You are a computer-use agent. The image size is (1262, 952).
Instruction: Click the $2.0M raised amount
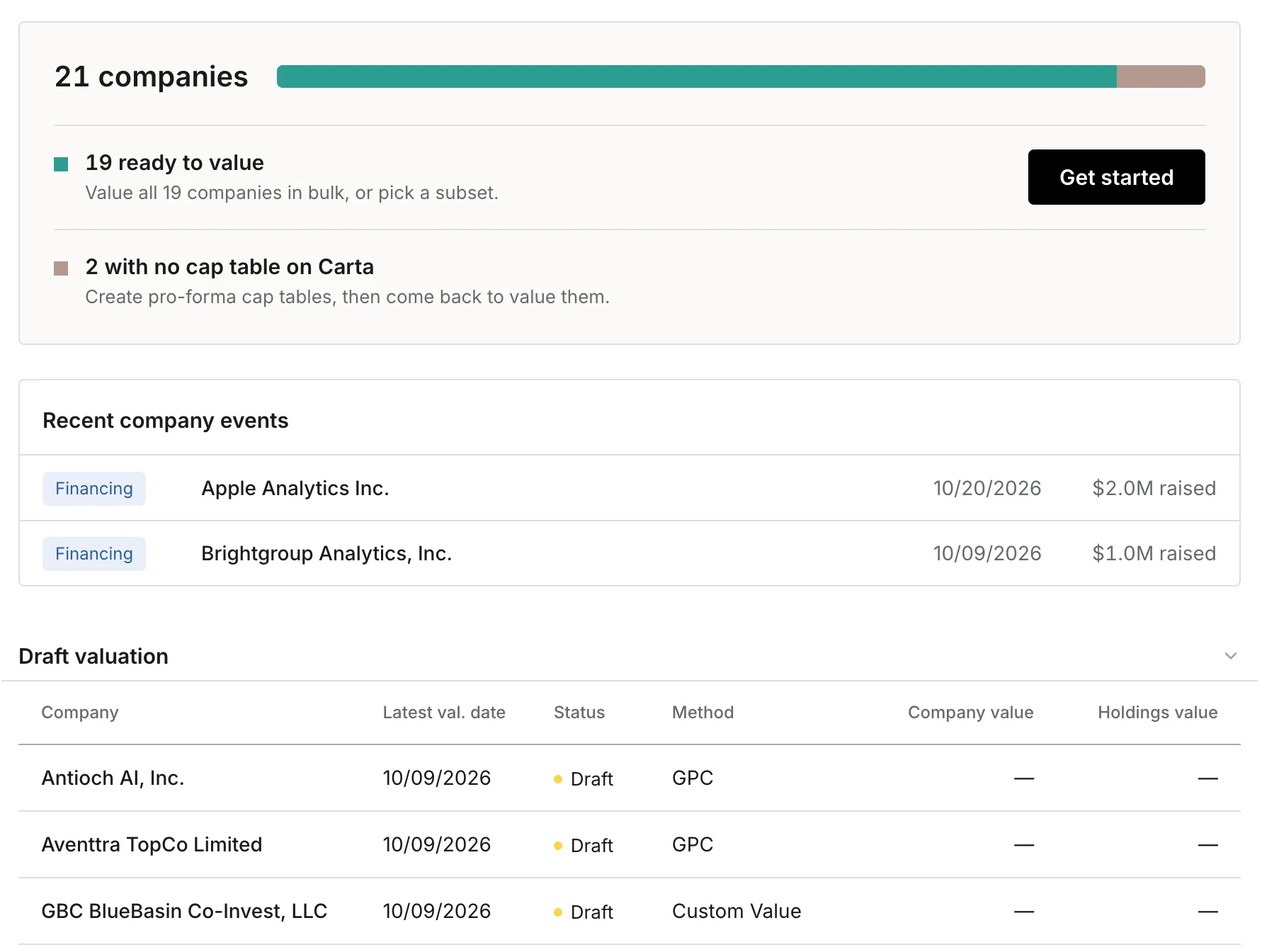(x=1154, y=488)
